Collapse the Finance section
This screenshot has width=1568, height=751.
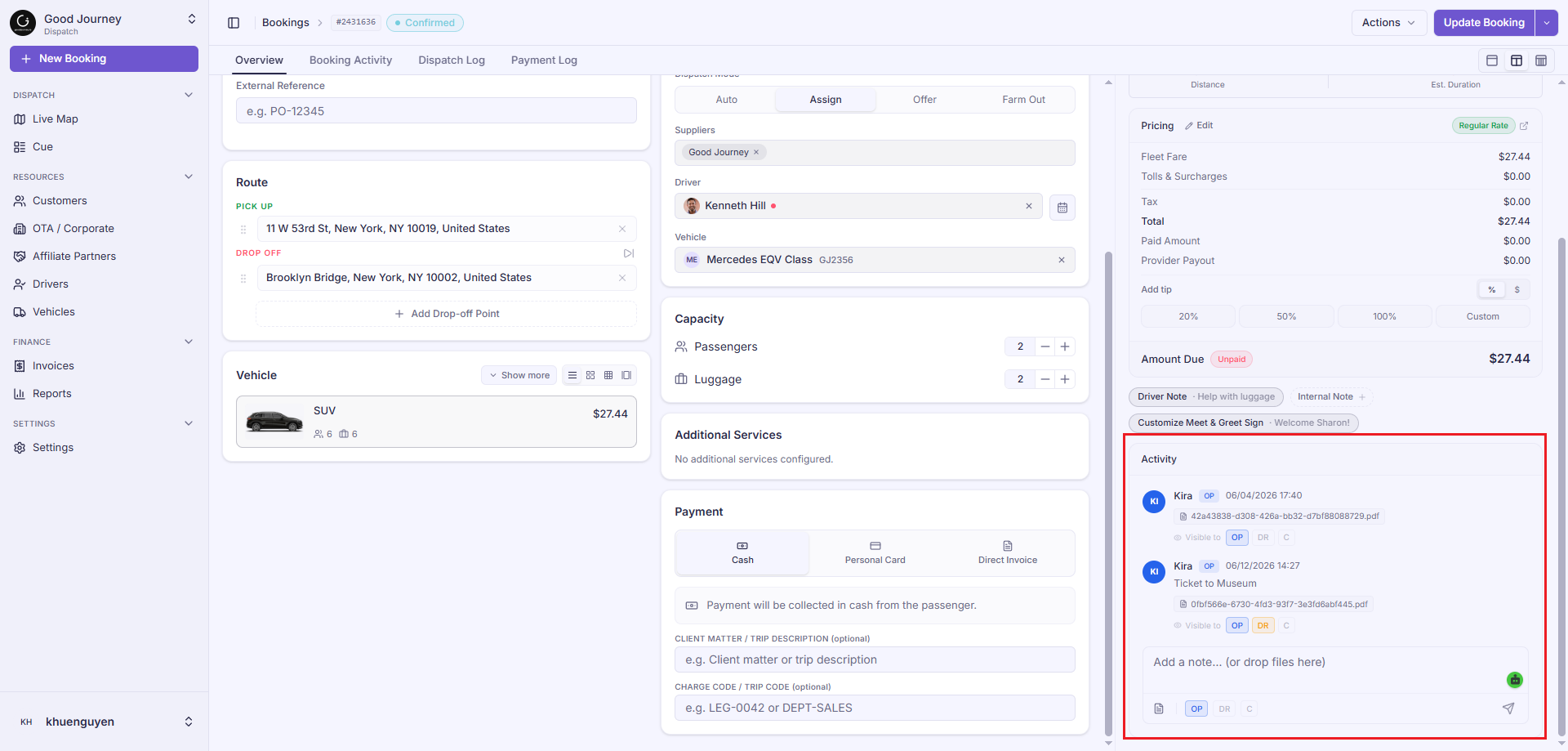[189, 342]
